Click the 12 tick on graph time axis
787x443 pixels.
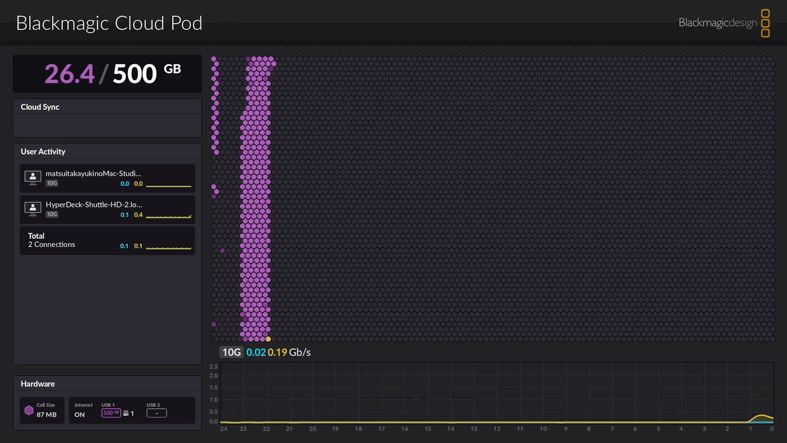tap(497, 429)
